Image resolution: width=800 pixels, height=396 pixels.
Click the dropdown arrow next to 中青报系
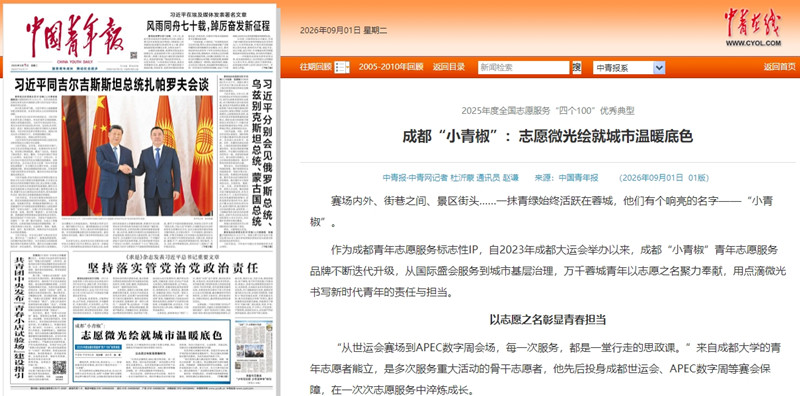click(x=659, y=67)
